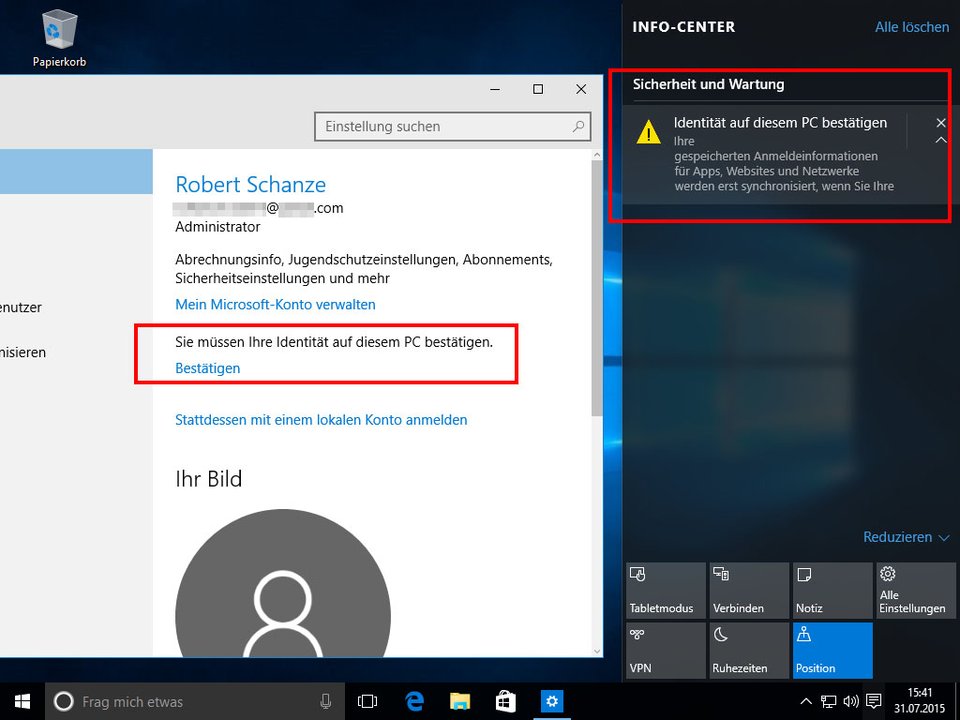This screenshot has width=960, height=720.
Task: Select the Einstellungen synchronisieren sidebar entry
Action: point(22,352)
